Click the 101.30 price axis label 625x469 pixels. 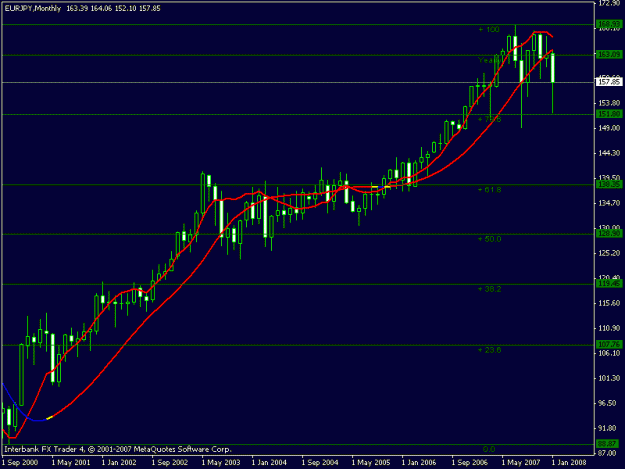click(609, 379)
